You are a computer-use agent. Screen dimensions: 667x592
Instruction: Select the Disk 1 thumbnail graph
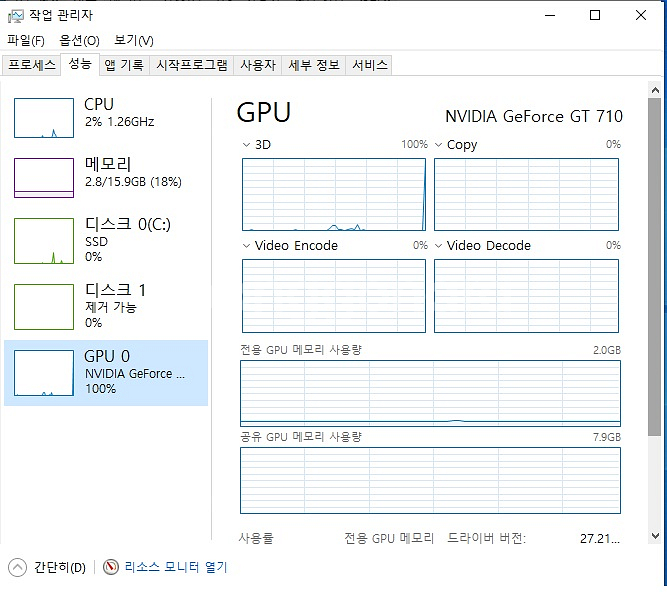point(44,307)
